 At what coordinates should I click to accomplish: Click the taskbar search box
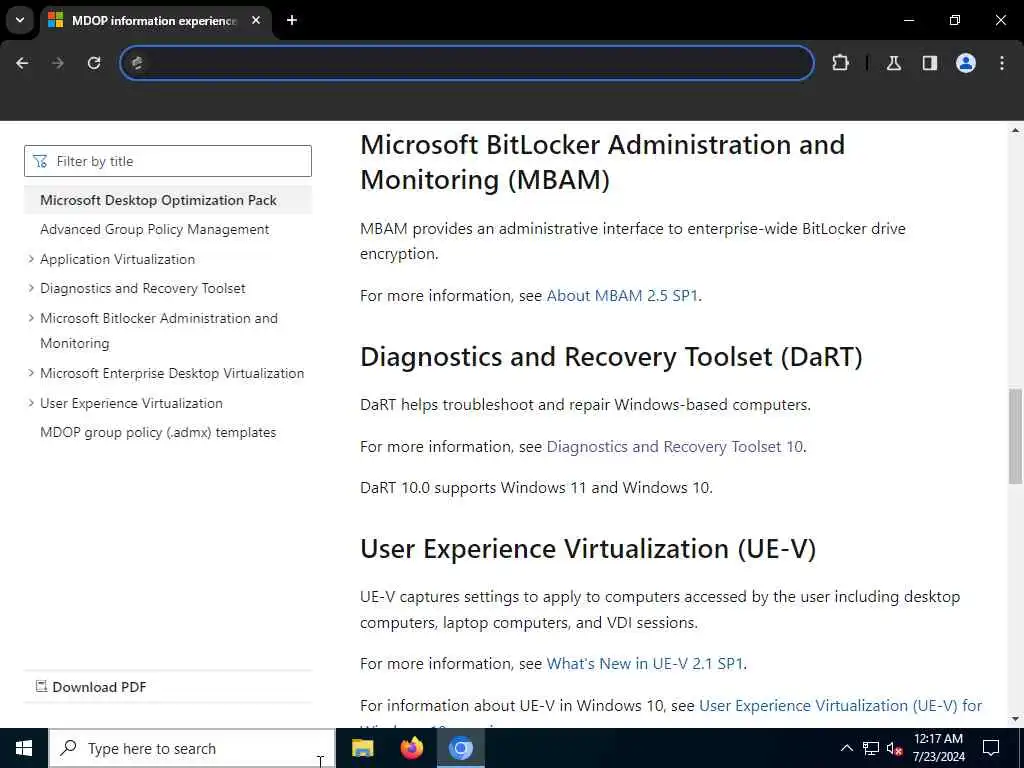(x=192, y=748)
